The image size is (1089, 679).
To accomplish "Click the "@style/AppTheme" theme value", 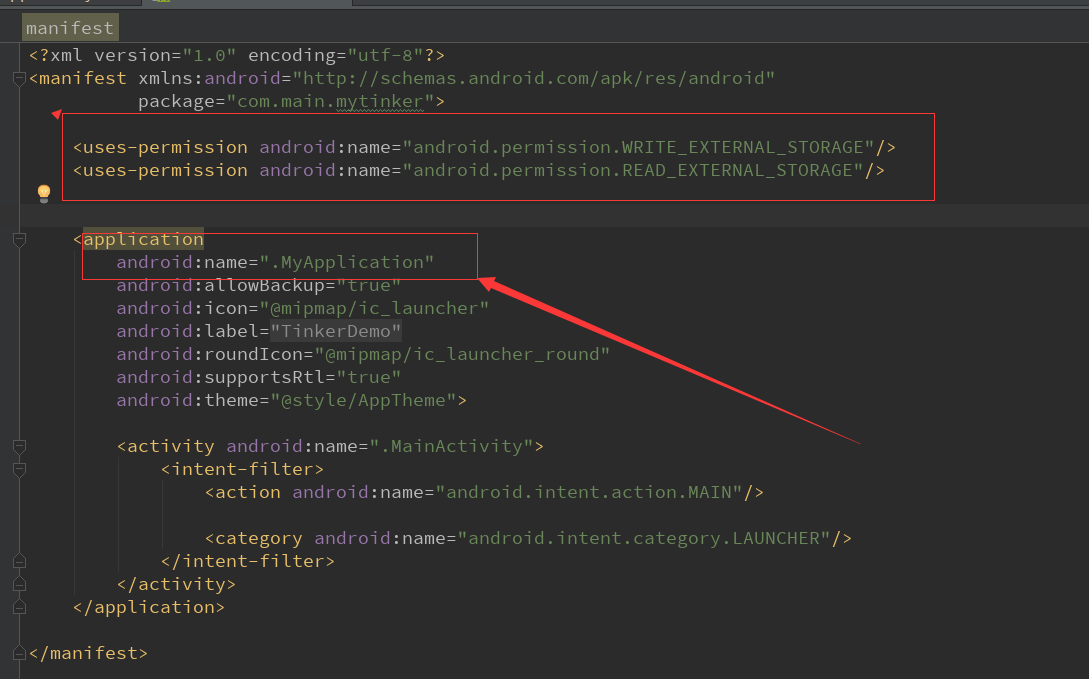I will 363,400.
